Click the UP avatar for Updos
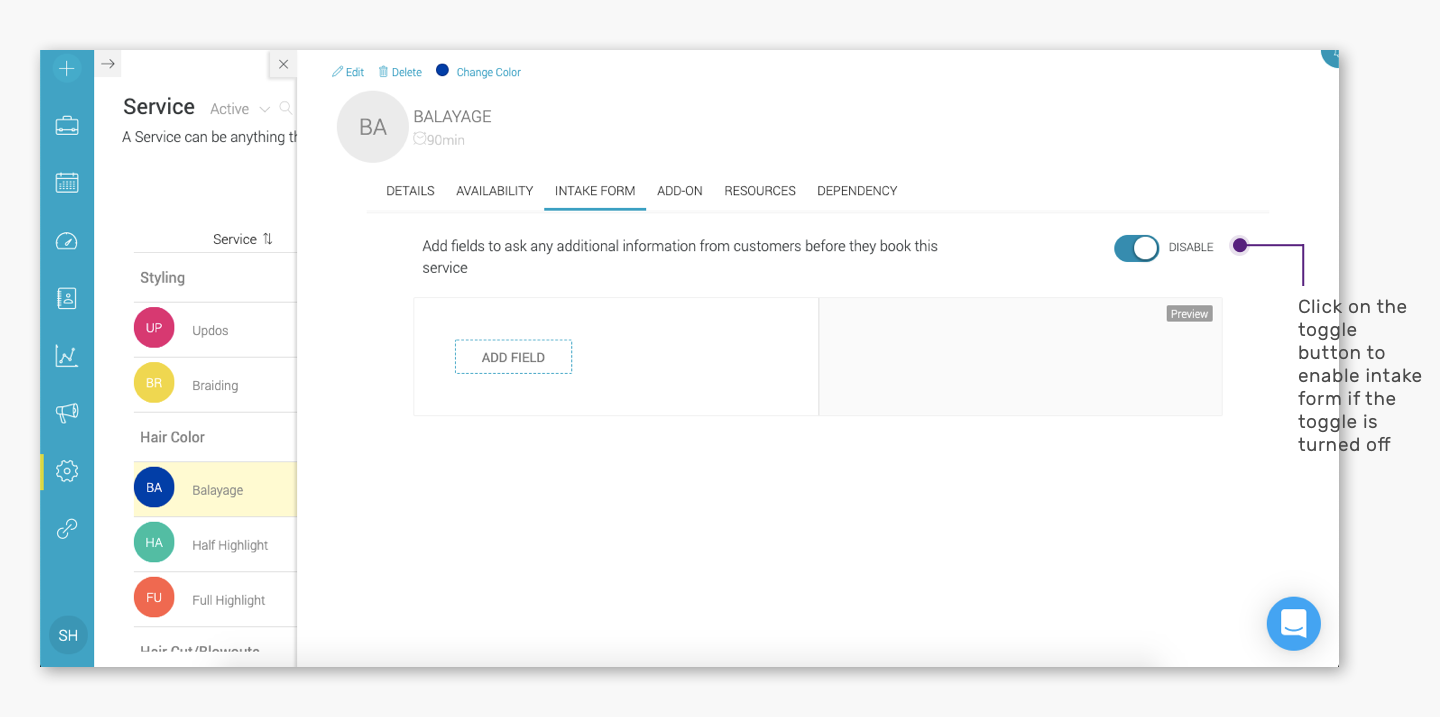1440x718 pixels. point(154,328)
